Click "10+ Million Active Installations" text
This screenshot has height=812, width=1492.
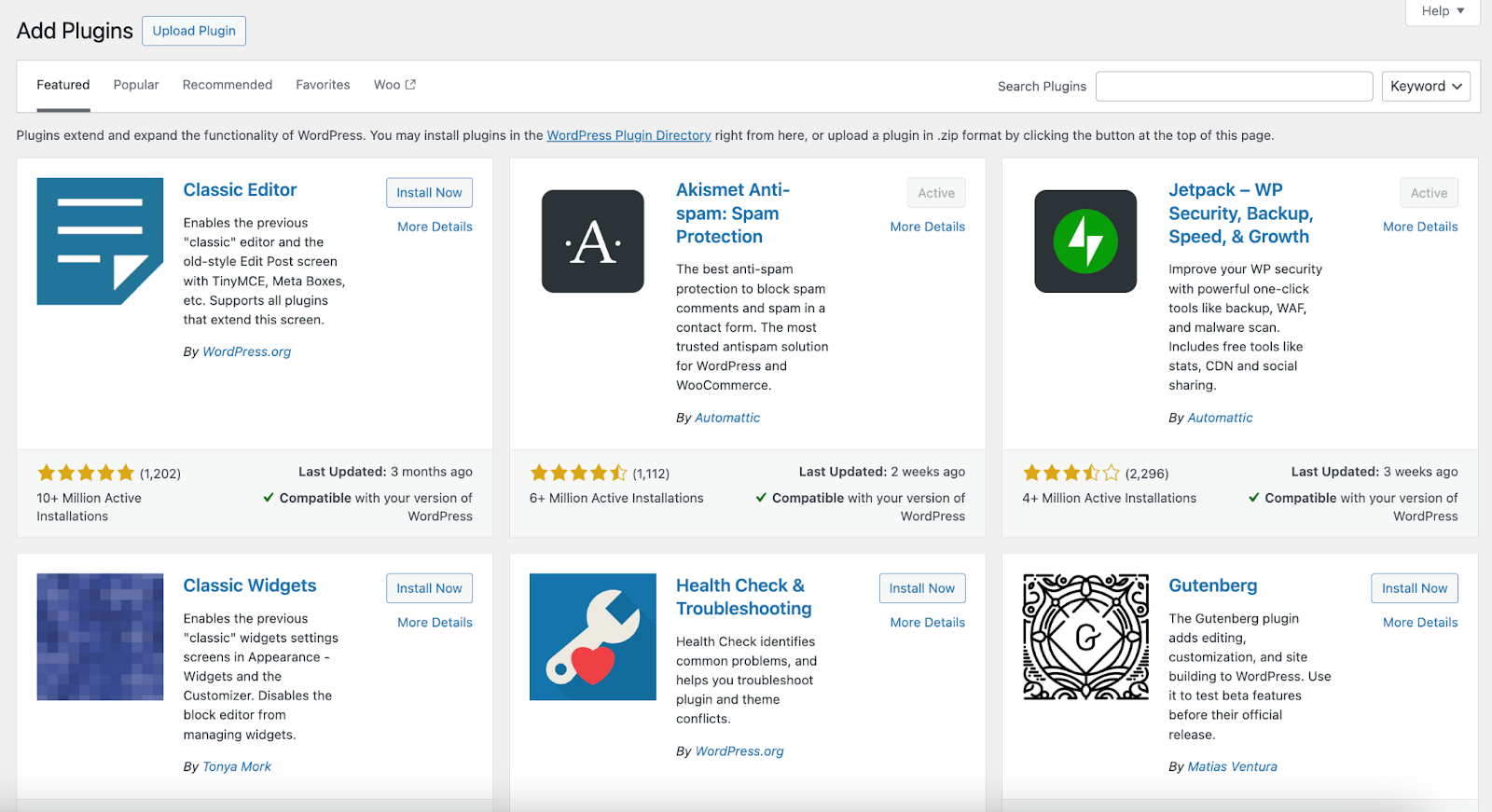(90, 507)
